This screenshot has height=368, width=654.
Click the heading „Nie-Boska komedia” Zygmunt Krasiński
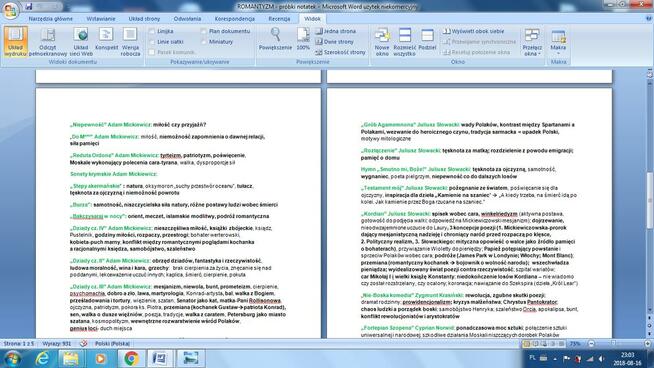pos(412,295)
